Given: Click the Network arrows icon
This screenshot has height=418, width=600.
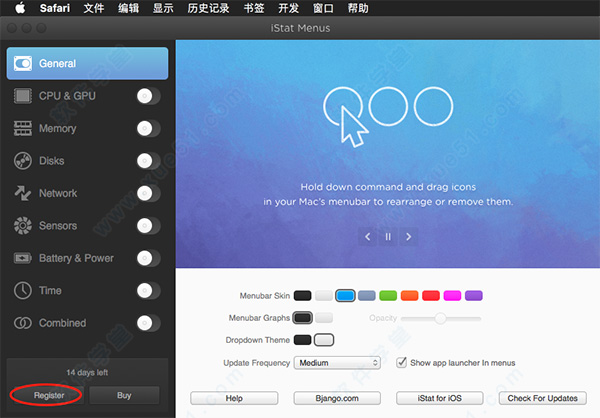Looking at the screenshot, I should 23,193.
